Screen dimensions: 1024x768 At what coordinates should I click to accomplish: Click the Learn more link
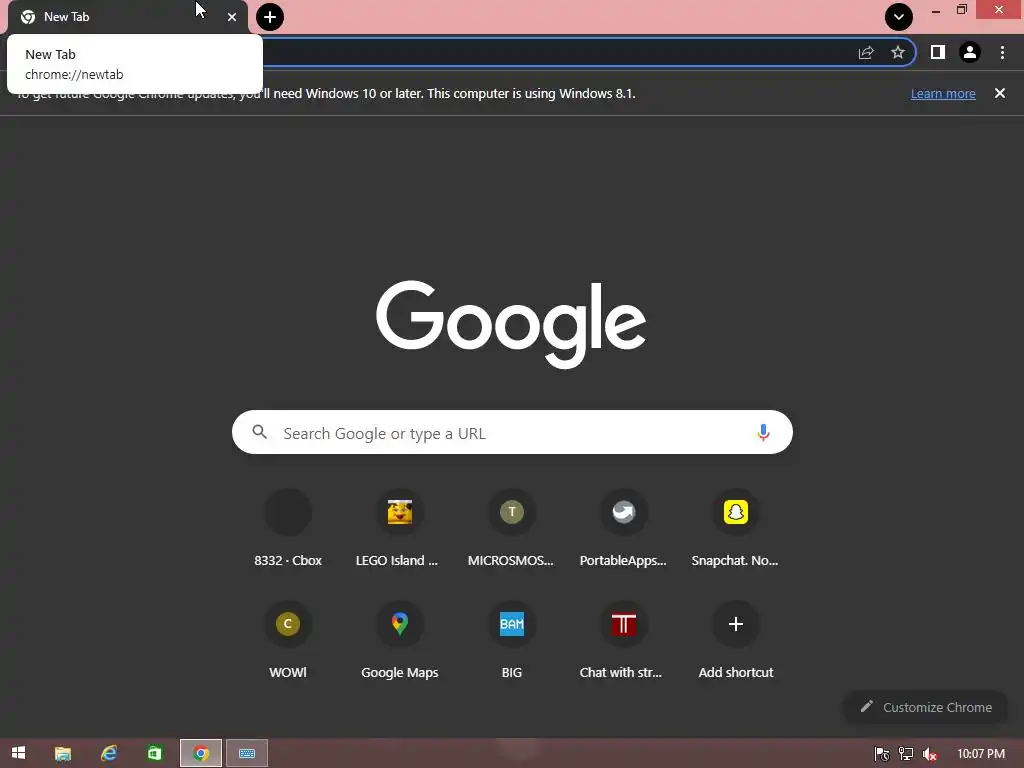click(x=943, y=93)
